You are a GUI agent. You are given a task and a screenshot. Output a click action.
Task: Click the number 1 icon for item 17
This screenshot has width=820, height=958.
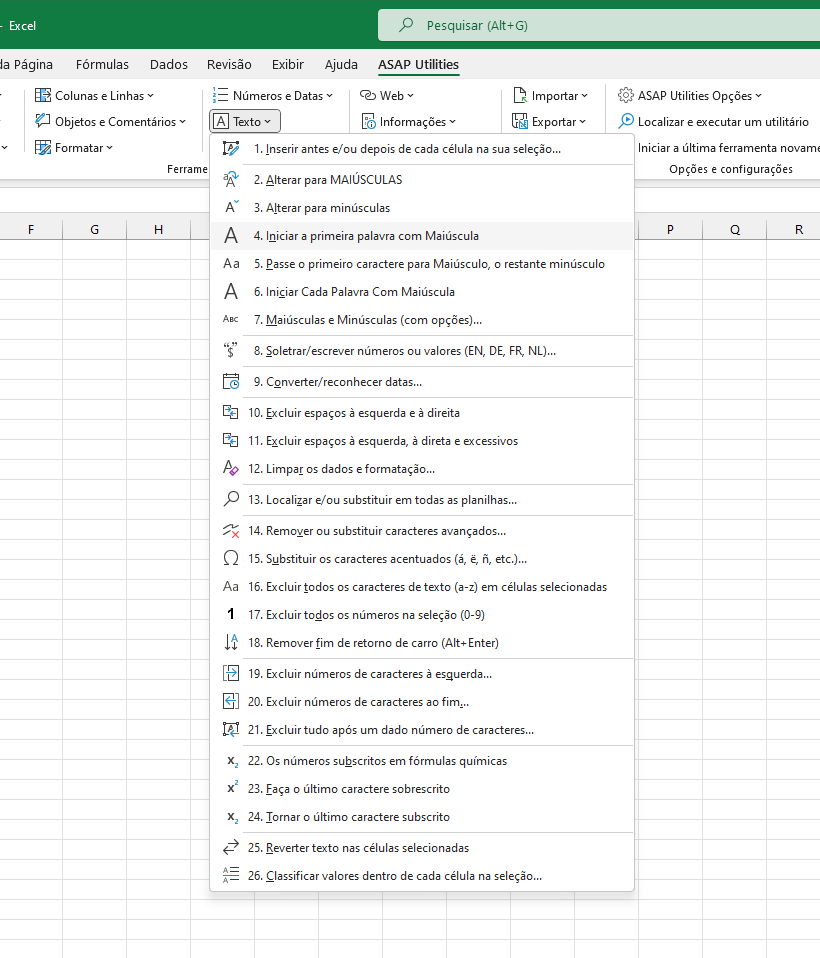230,614
